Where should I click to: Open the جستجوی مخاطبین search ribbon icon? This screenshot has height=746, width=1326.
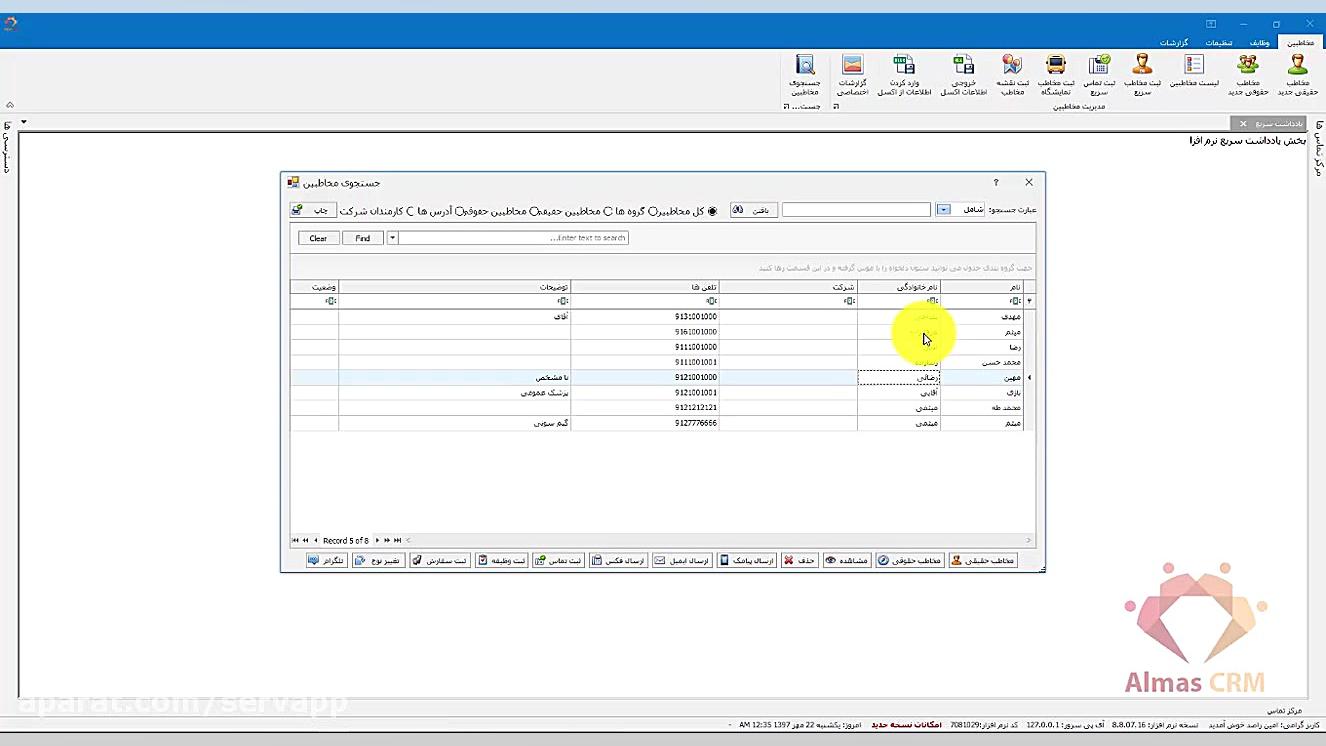[x=804, y=74]
